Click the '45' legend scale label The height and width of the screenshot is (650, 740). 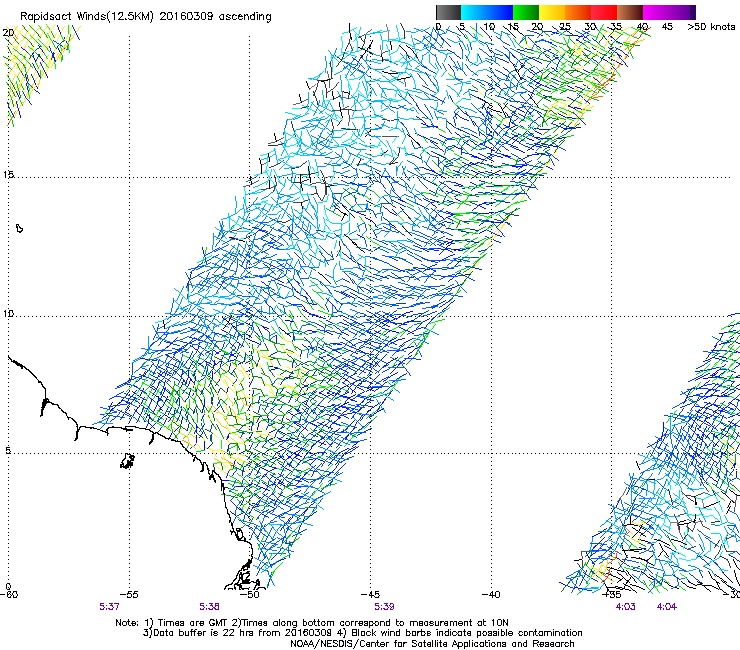point(667,27)
